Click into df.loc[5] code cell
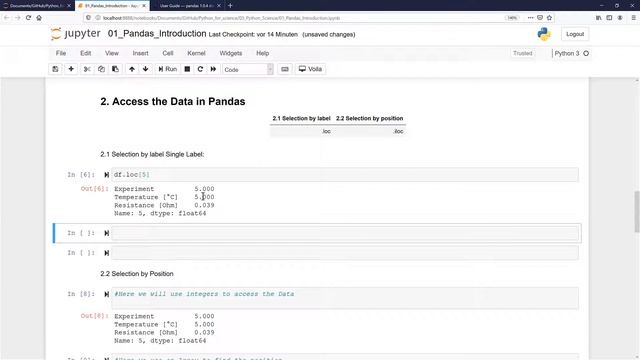The width and height of the screenshot is (640, 360). (345, 175)
